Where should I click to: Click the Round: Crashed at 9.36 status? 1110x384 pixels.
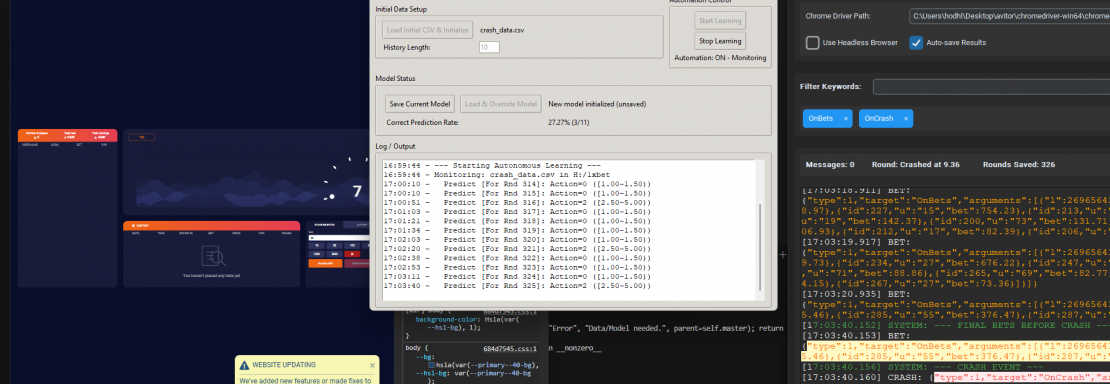coord(915,164)
